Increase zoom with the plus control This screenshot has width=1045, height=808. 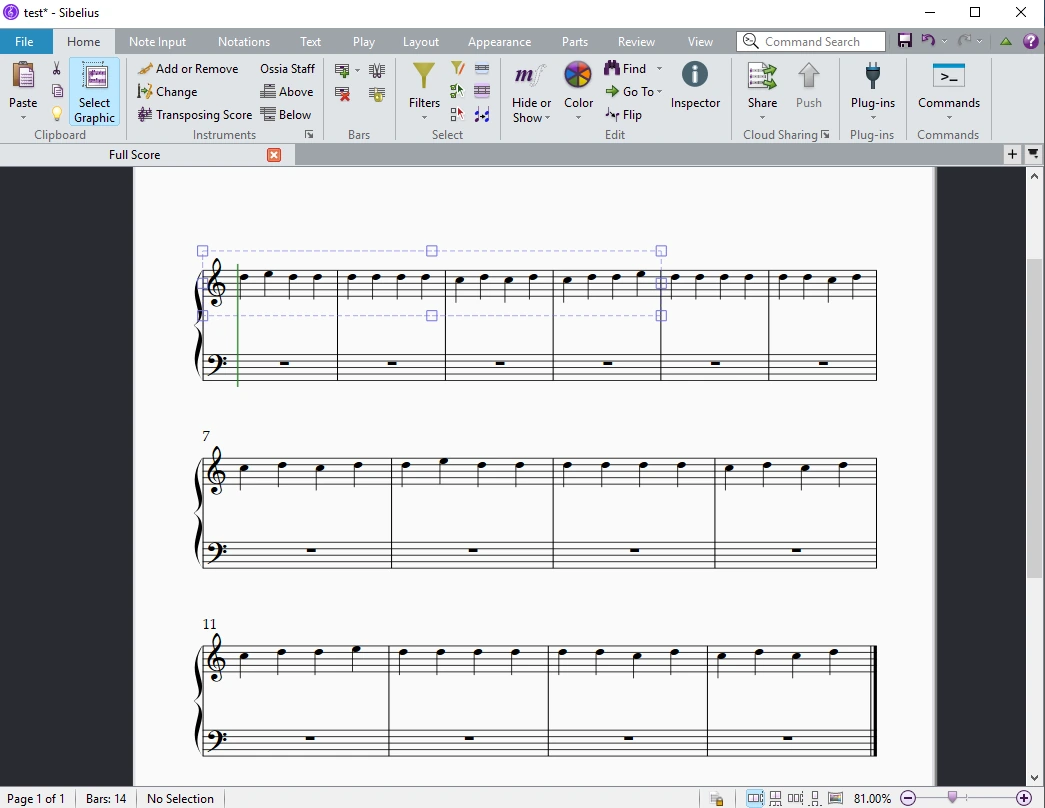[1024, 798]
